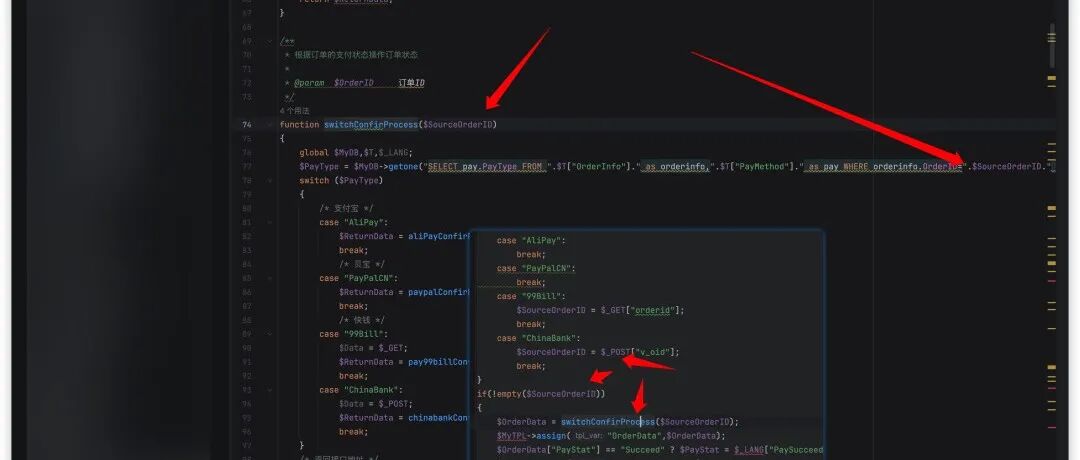The width and height of the screenshot is (1080, 460).
Task: Collapse the switch ($PayType) block fold
Action: [270, 180]
